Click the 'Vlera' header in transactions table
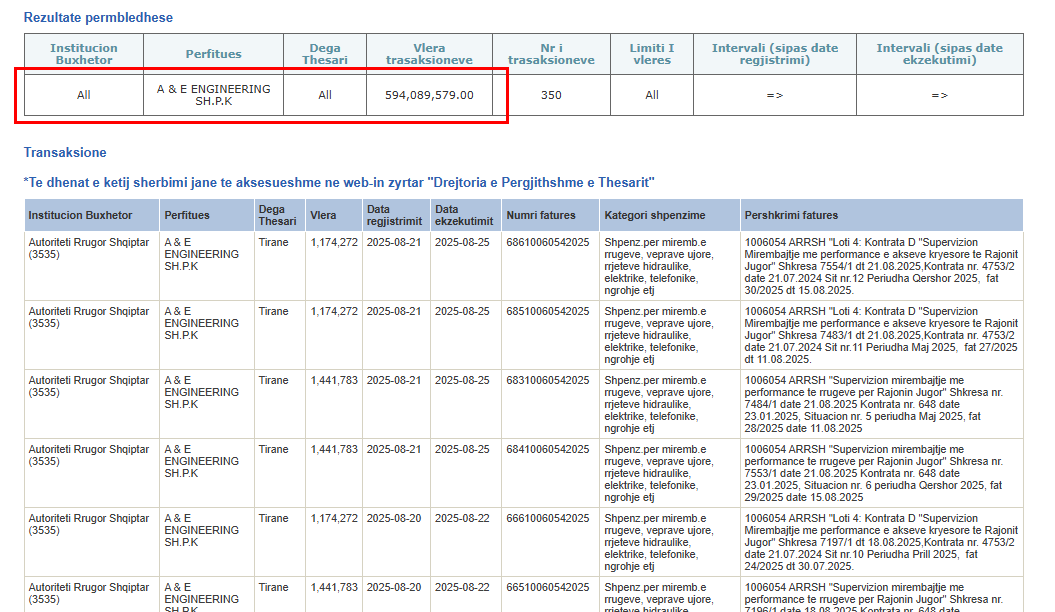1055x612 pixels. click(x=323, y=215)
